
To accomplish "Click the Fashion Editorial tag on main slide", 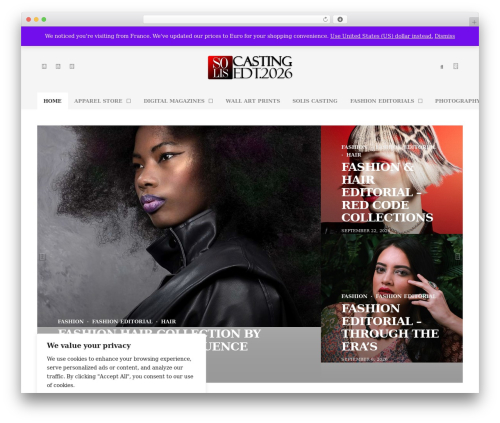I will pyautogui.click(x=122, y=321).
